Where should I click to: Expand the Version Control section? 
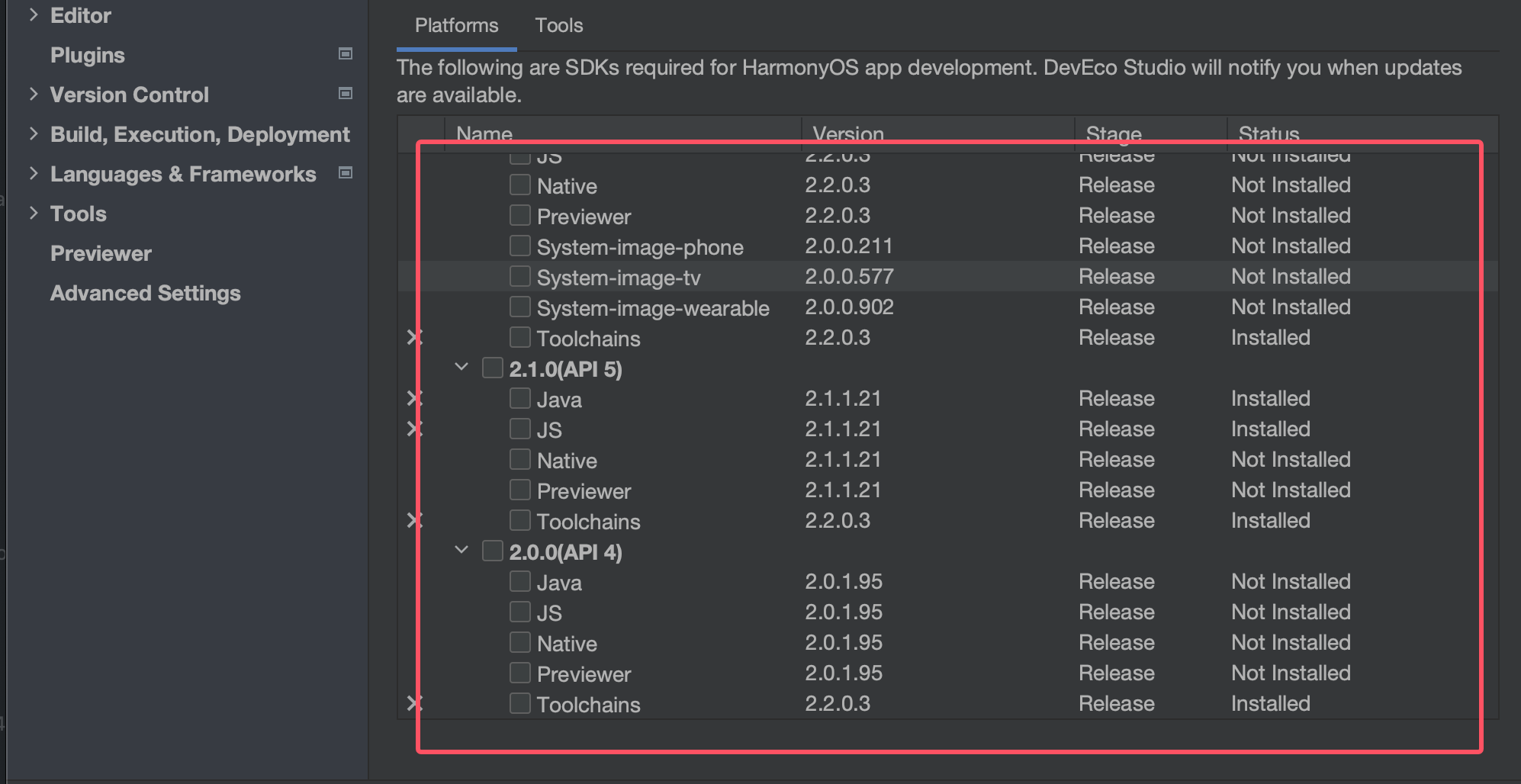(x=33, y=94)
